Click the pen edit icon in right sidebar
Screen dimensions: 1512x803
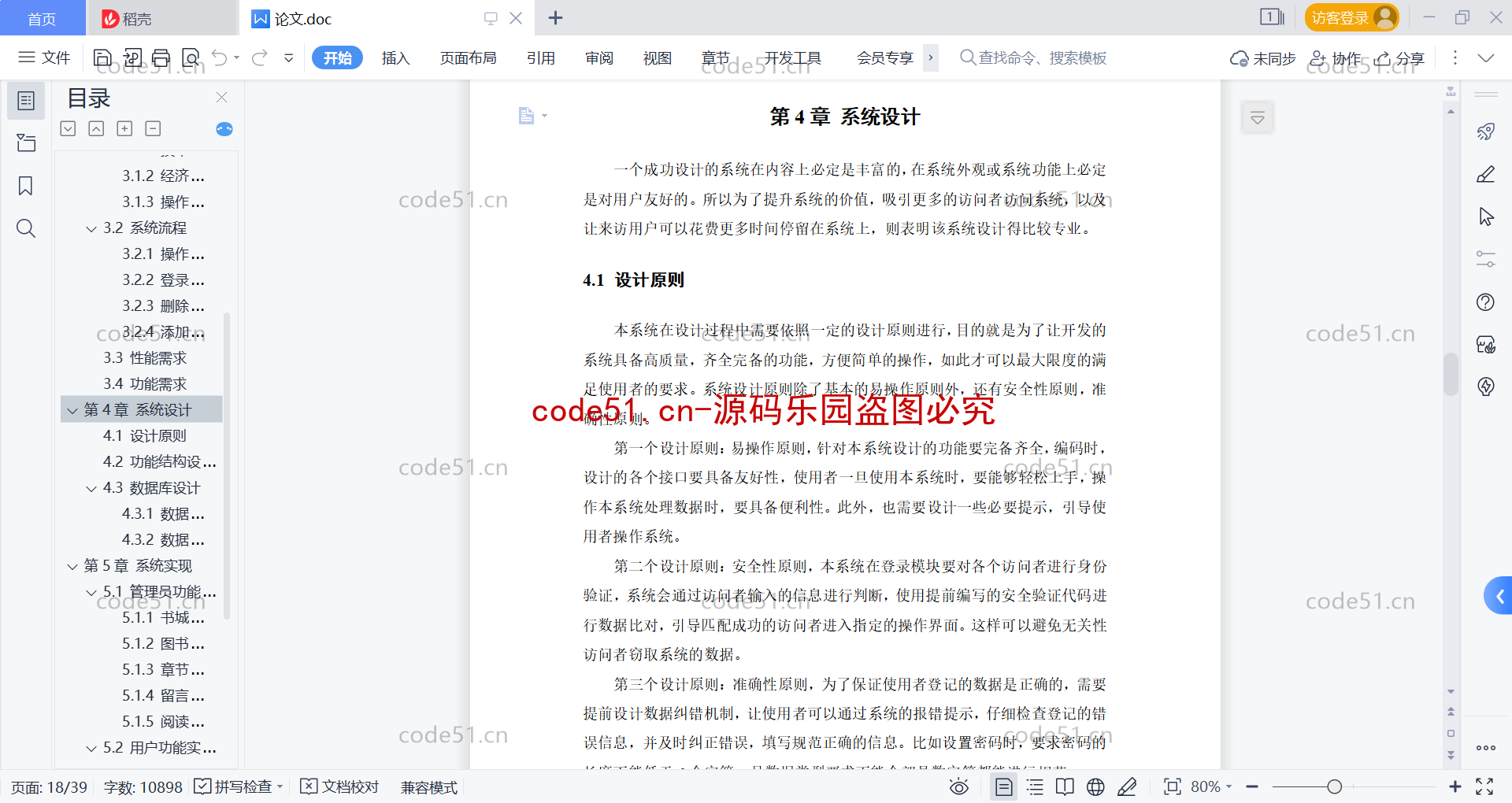(x=1486, y=174)
